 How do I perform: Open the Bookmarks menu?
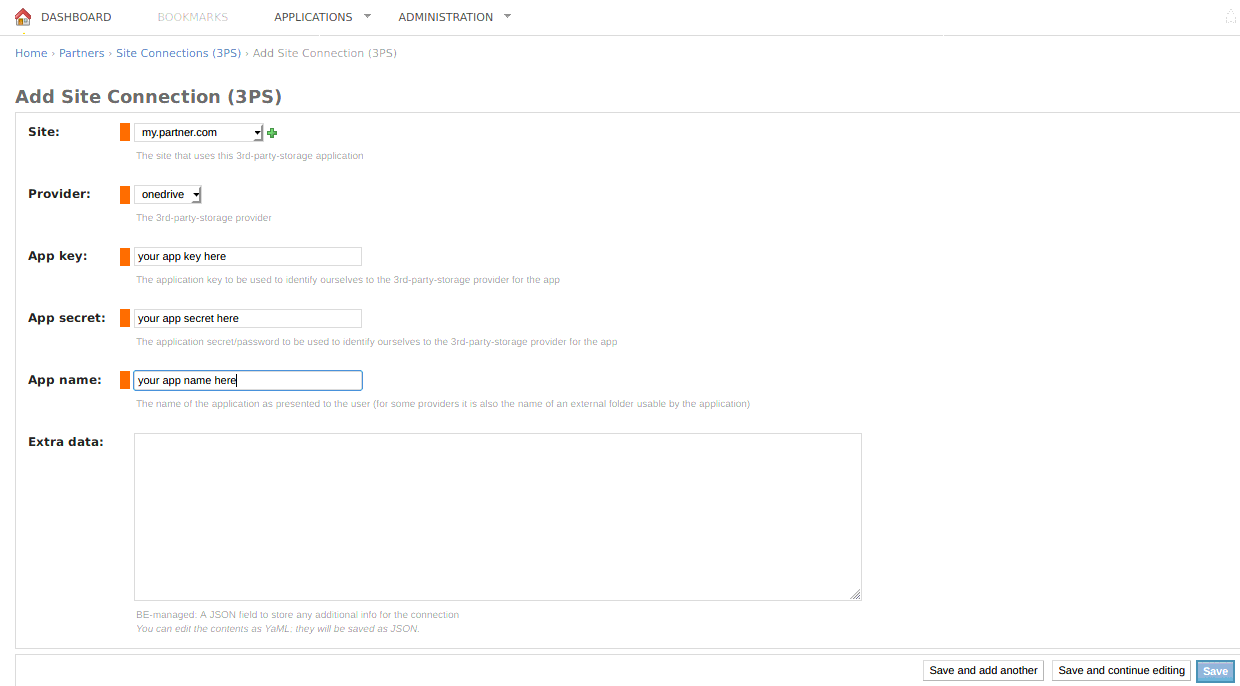click(193, 17)
